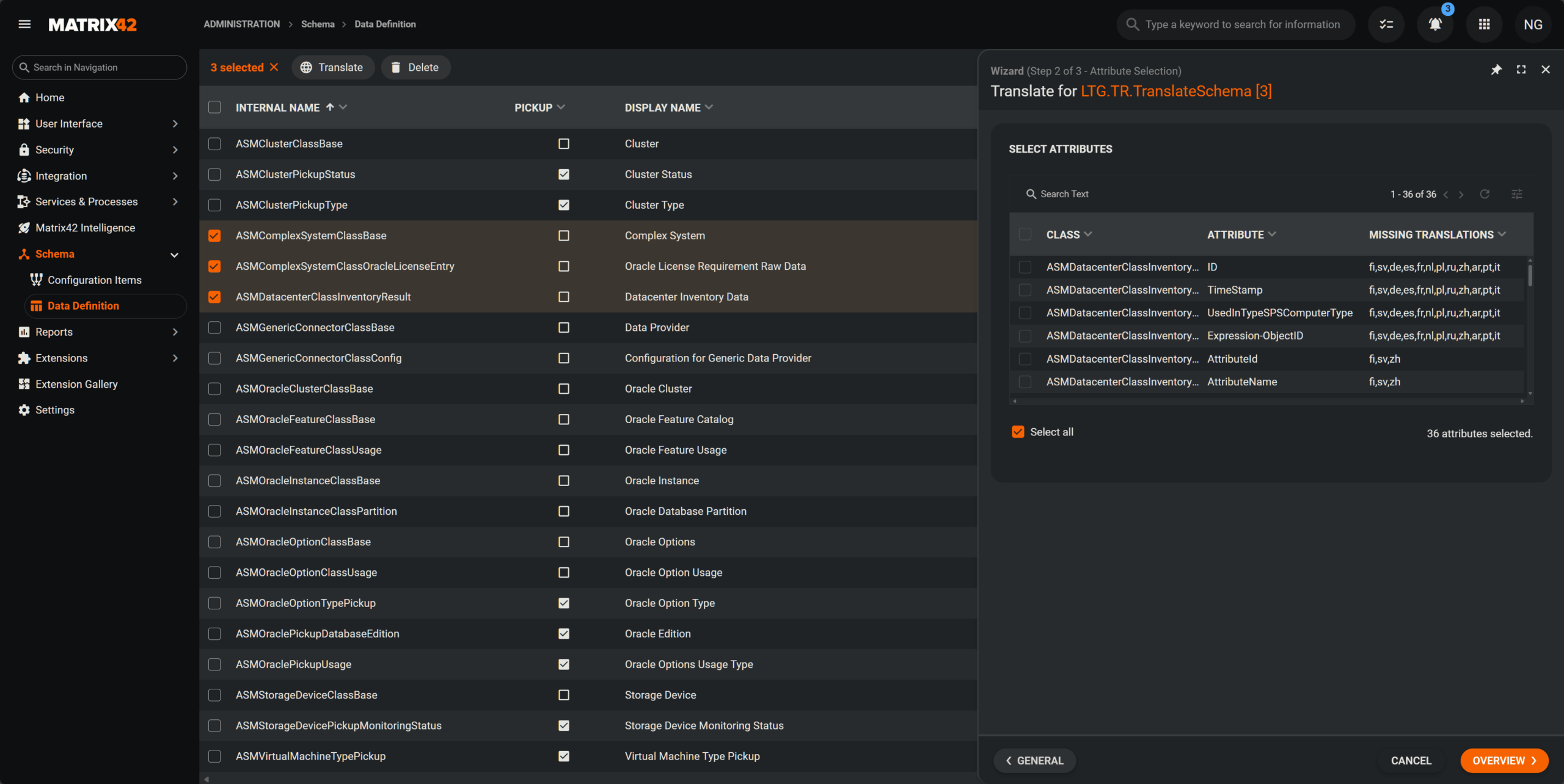Pin the wizard panel

(x=1496, y=70)
